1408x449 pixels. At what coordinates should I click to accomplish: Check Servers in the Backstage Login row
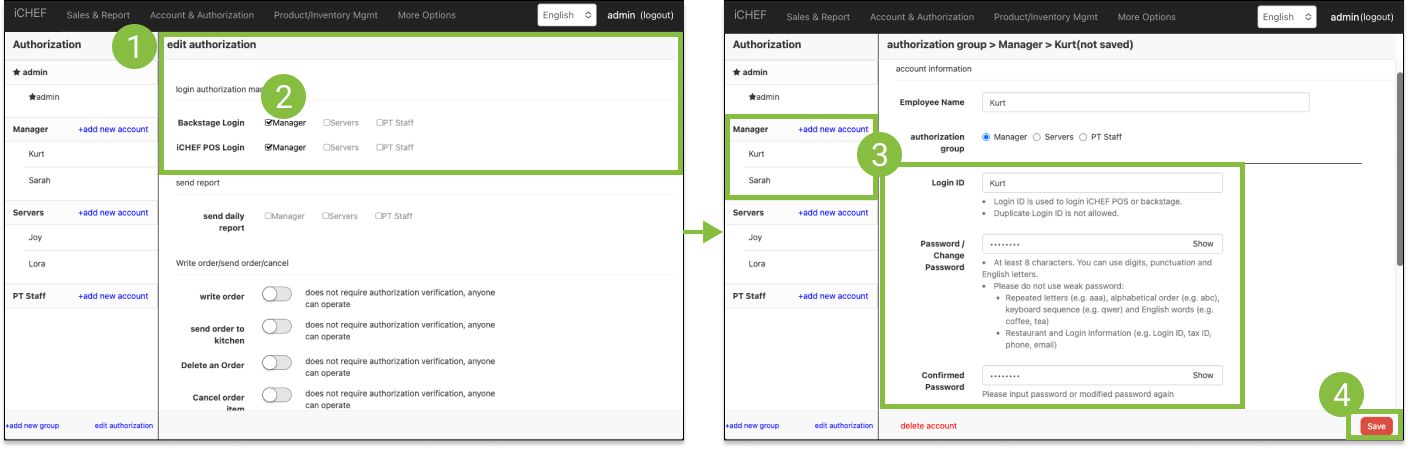327,123
